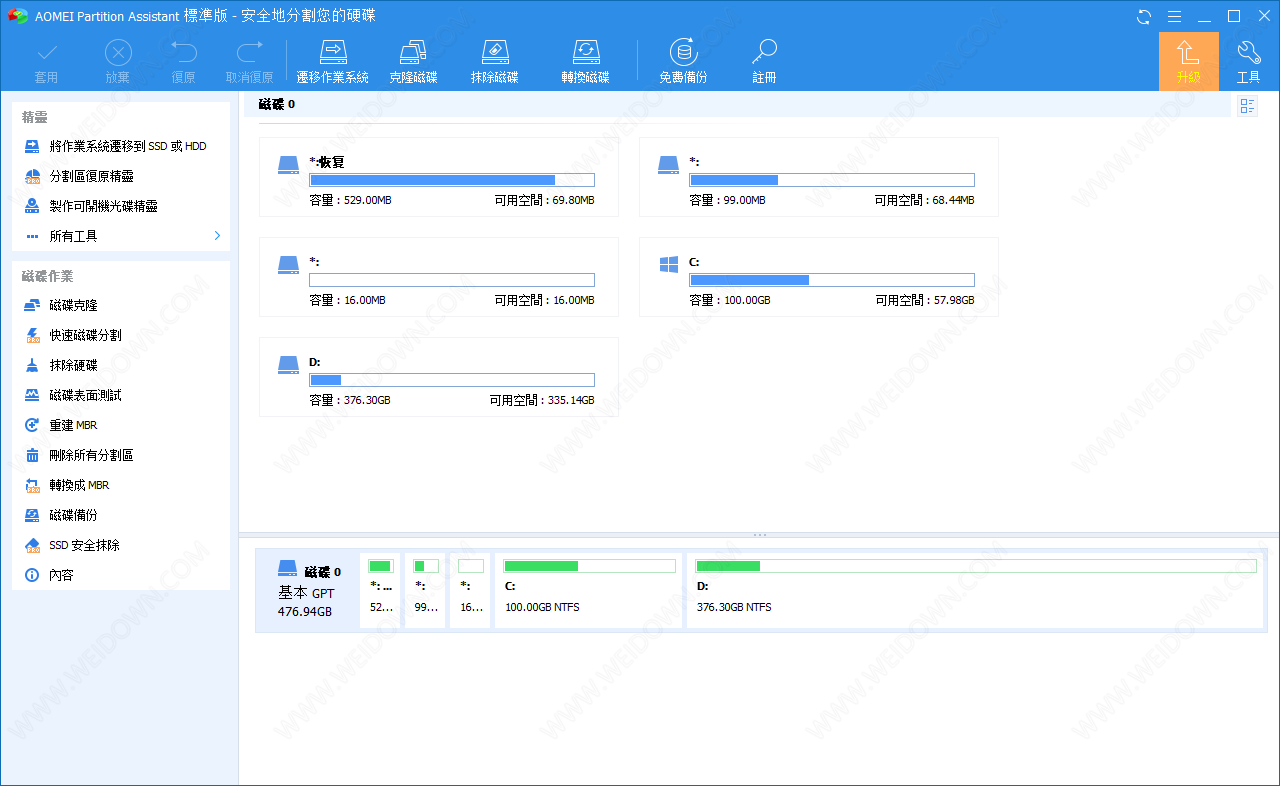Click the Discard (放棄) icon
Screen dimensions: 1280x786
tap(118, 61)
